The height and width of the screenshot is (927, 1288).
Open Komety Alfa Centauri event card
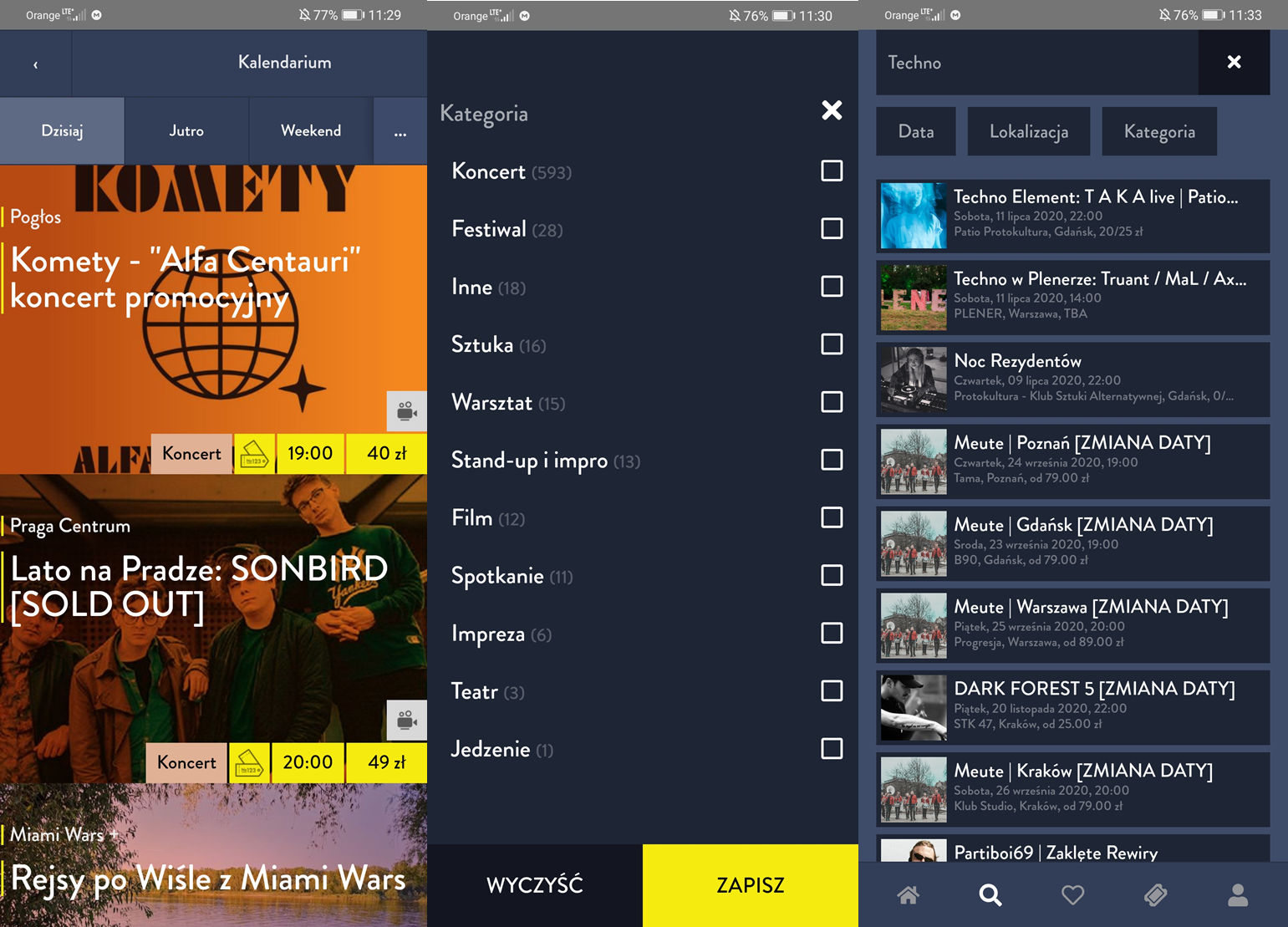[213, 319]
